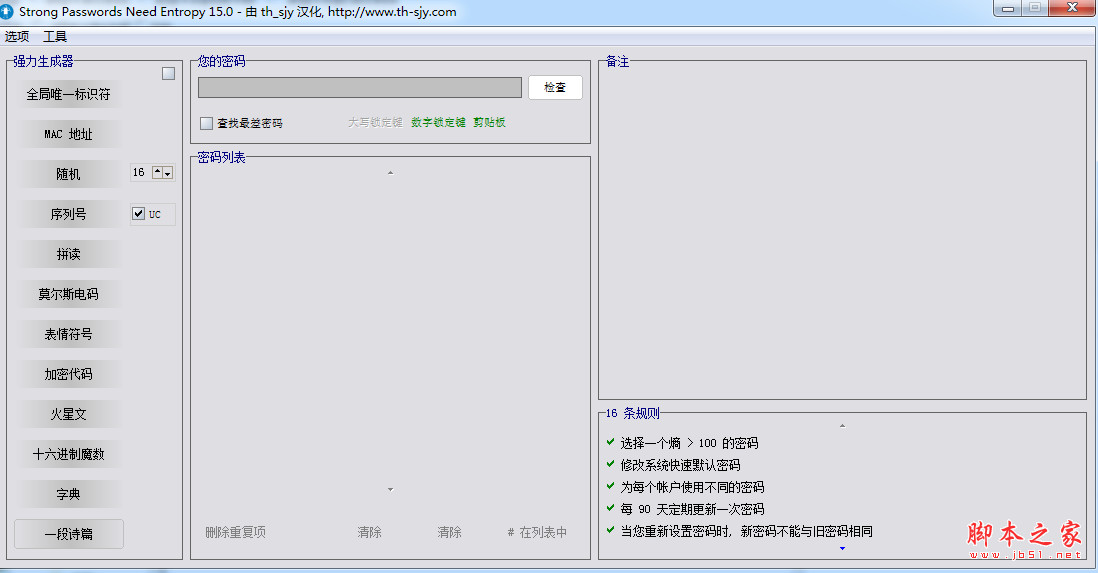Screen dimensions: 1098x573
Task: Open the 选项 menu
Action: 17,36
